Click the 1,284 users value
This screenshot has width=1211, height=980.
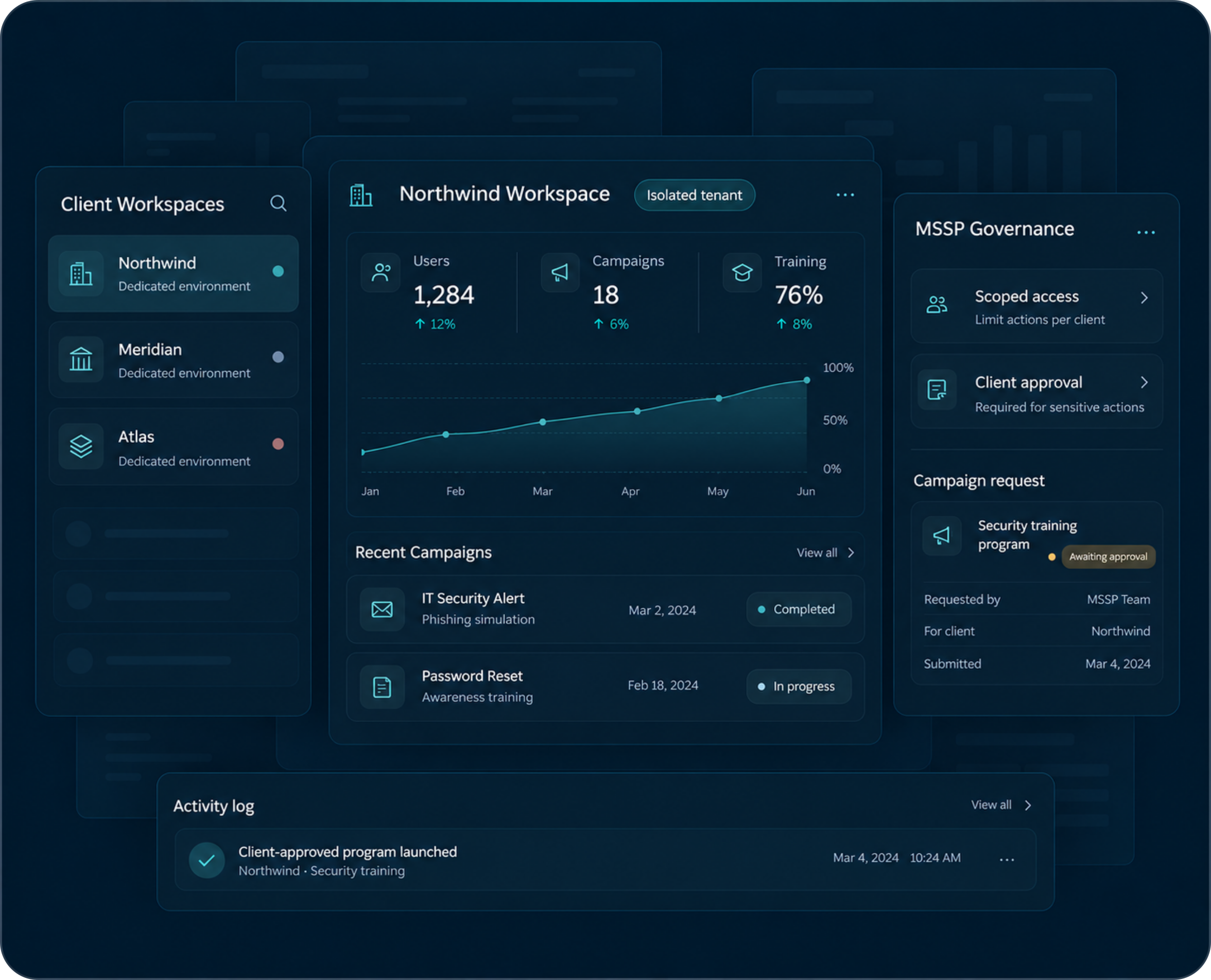(x=444, y=295)
